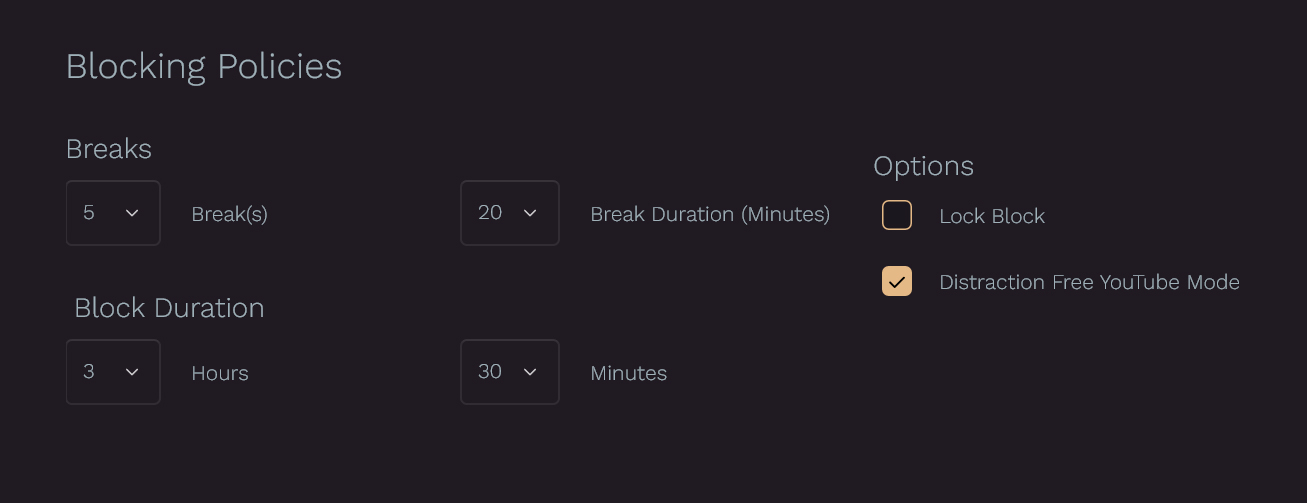
Task: Click the Minutes label under Block Duration
Action: (x=628, y=373)
